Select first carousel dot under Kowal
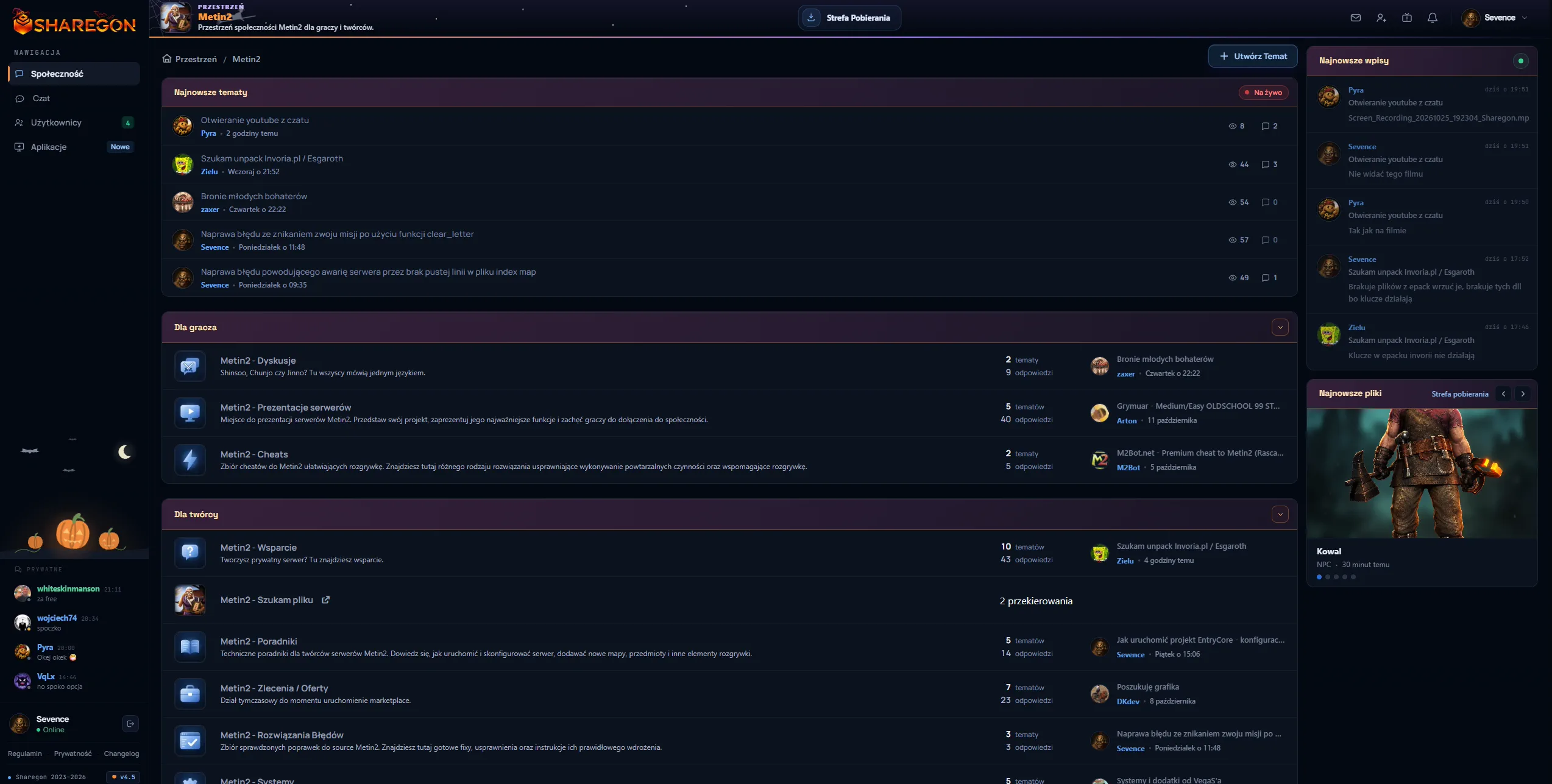Screen dimensions: 1552x784 [1319, 577]
